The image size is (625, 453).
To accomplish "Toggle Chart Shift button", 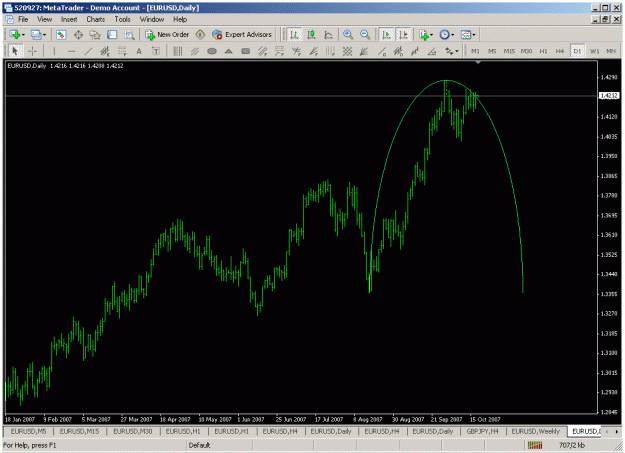I will [x=403, y=35].
